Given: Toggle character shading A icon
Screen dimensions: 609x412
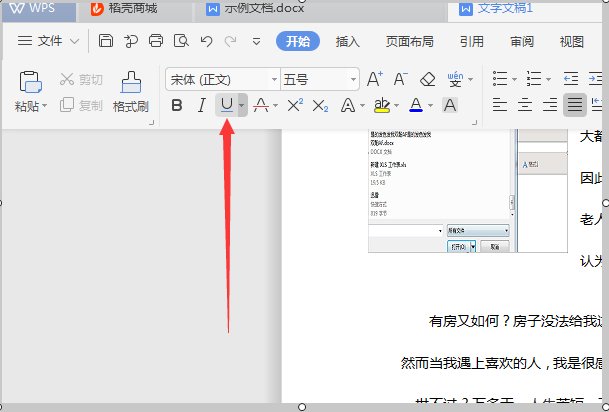Looking at the screenshot, I should [x=450, y=105].
